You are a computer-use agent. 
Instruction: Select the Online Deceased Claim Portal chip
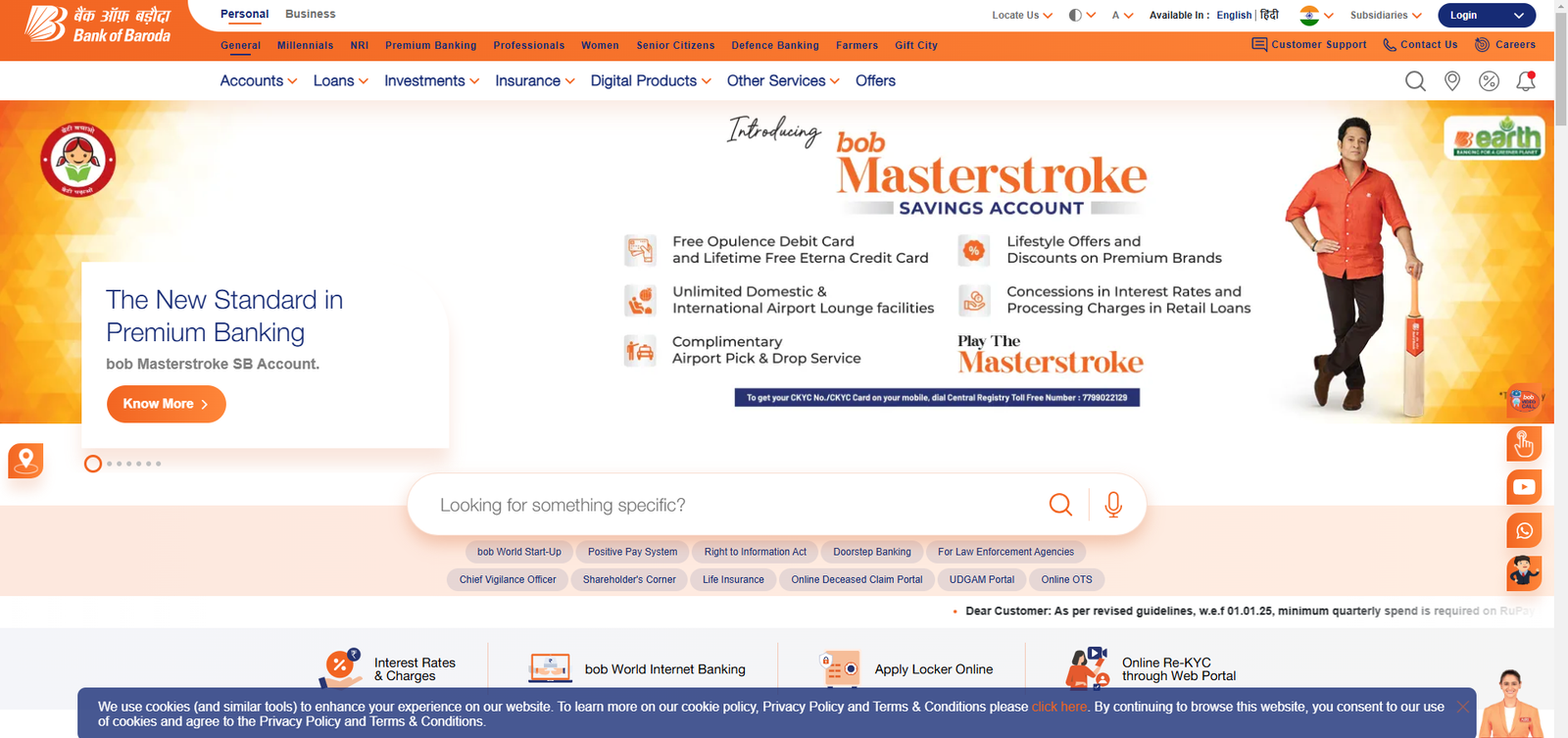coord(857,579)
